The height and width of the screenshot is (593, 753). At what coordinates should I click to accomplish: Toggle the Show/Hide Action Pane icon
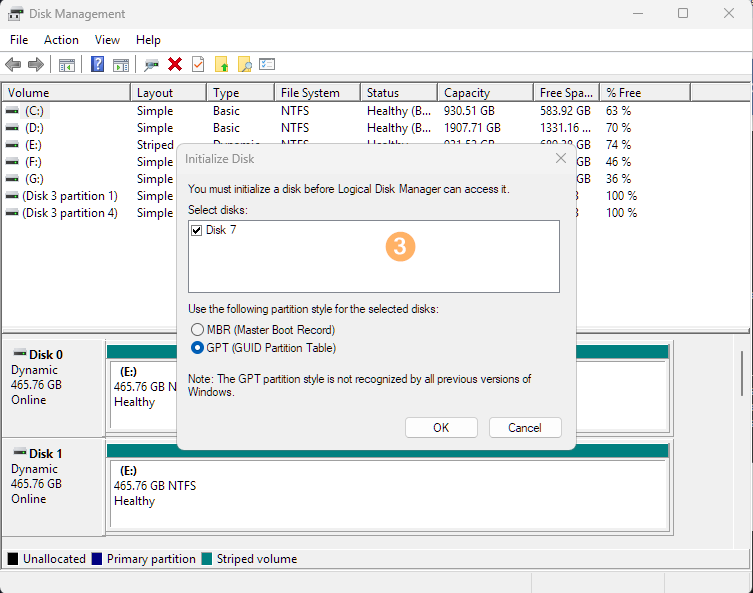pos(121,65)
